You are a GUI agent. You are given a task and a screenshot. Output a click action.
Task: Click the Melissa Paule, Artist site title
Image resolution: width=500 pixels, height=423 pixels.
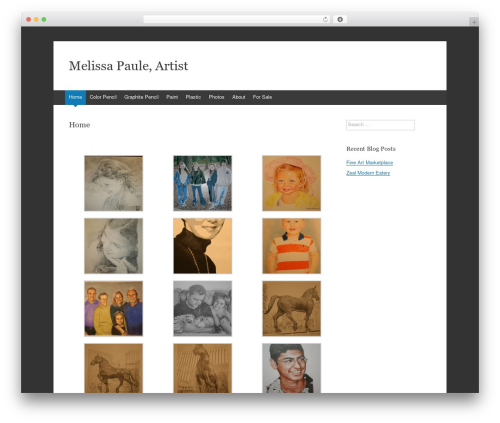coord(128,66)
